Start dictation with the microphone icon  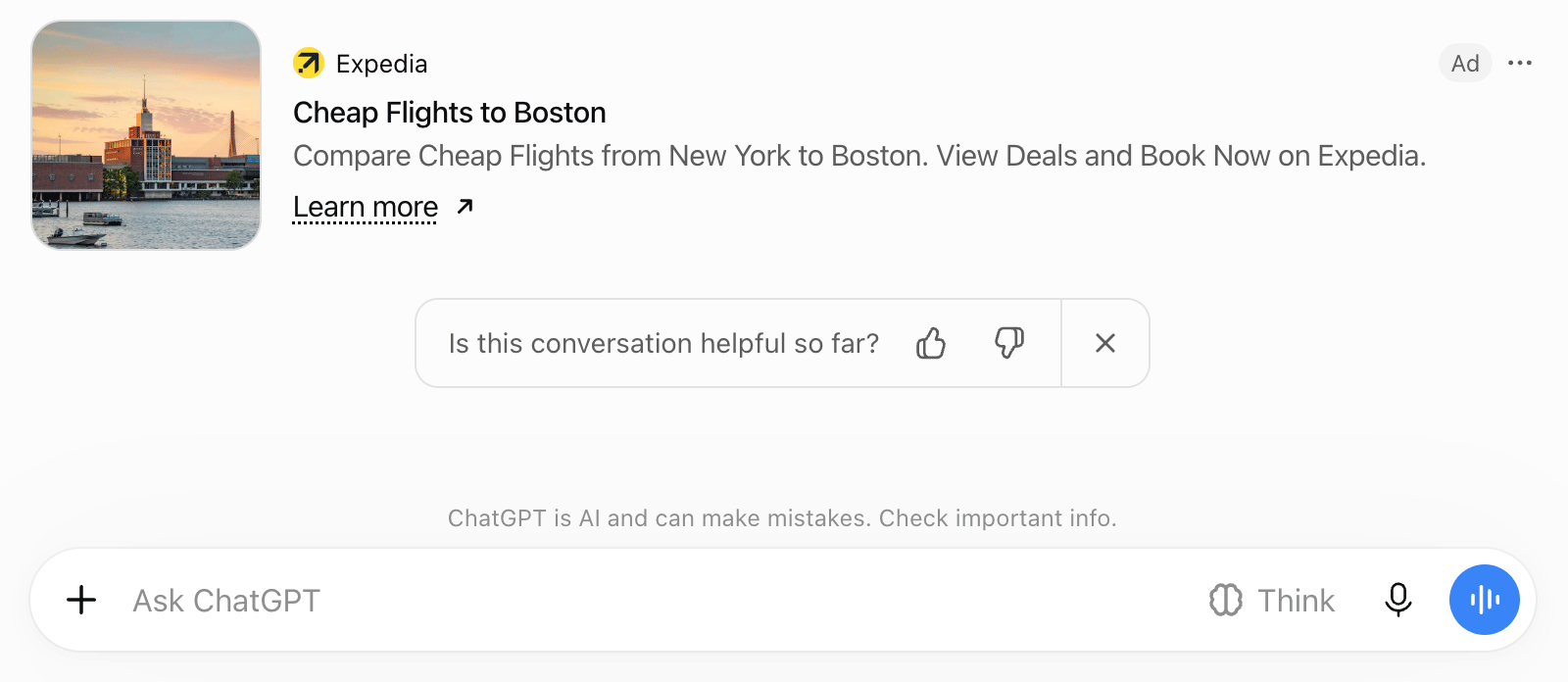pyautogui.click(x=1398, y=600)
